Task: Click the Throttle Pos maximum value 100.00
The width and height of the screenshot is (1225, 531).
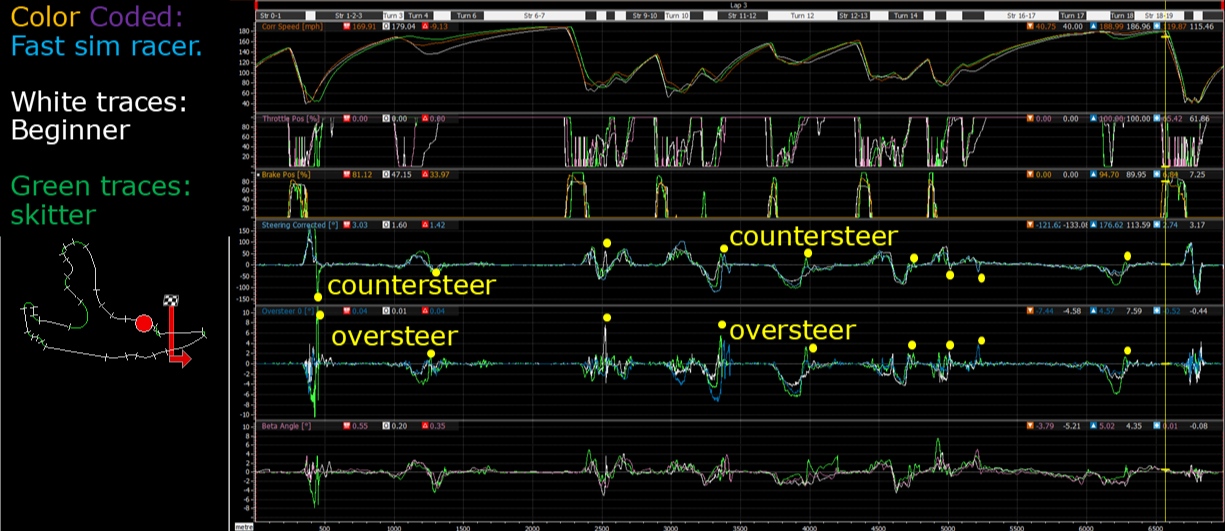Action: point(1111,118)
